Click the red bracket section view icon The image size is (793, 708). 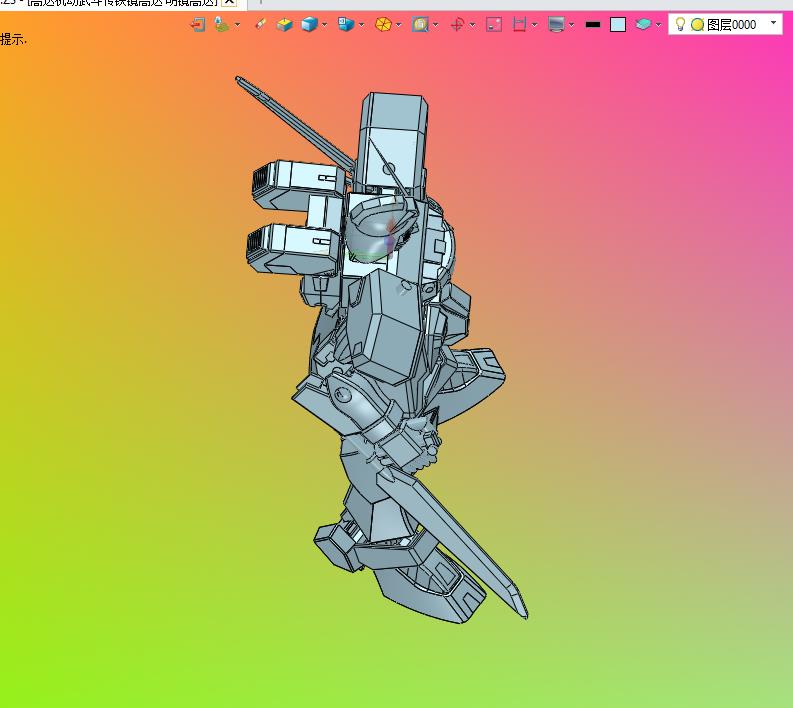(519, 24)
